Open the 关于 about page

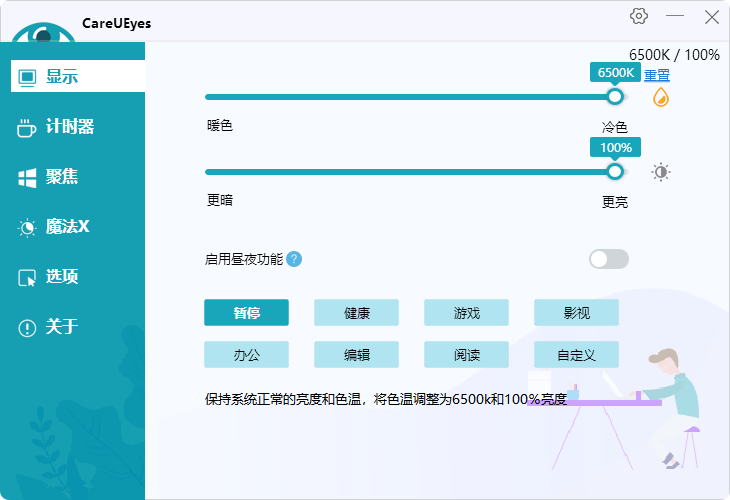coord(62,327)
